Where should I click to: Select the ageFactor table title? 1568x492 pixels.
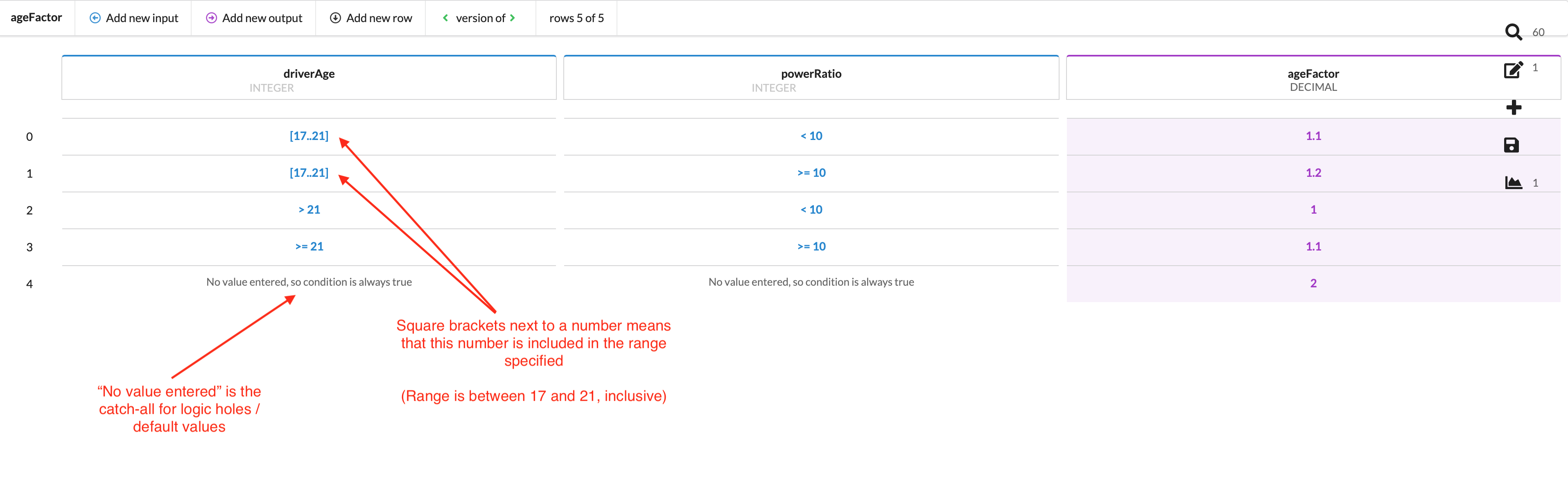point(36,18)
